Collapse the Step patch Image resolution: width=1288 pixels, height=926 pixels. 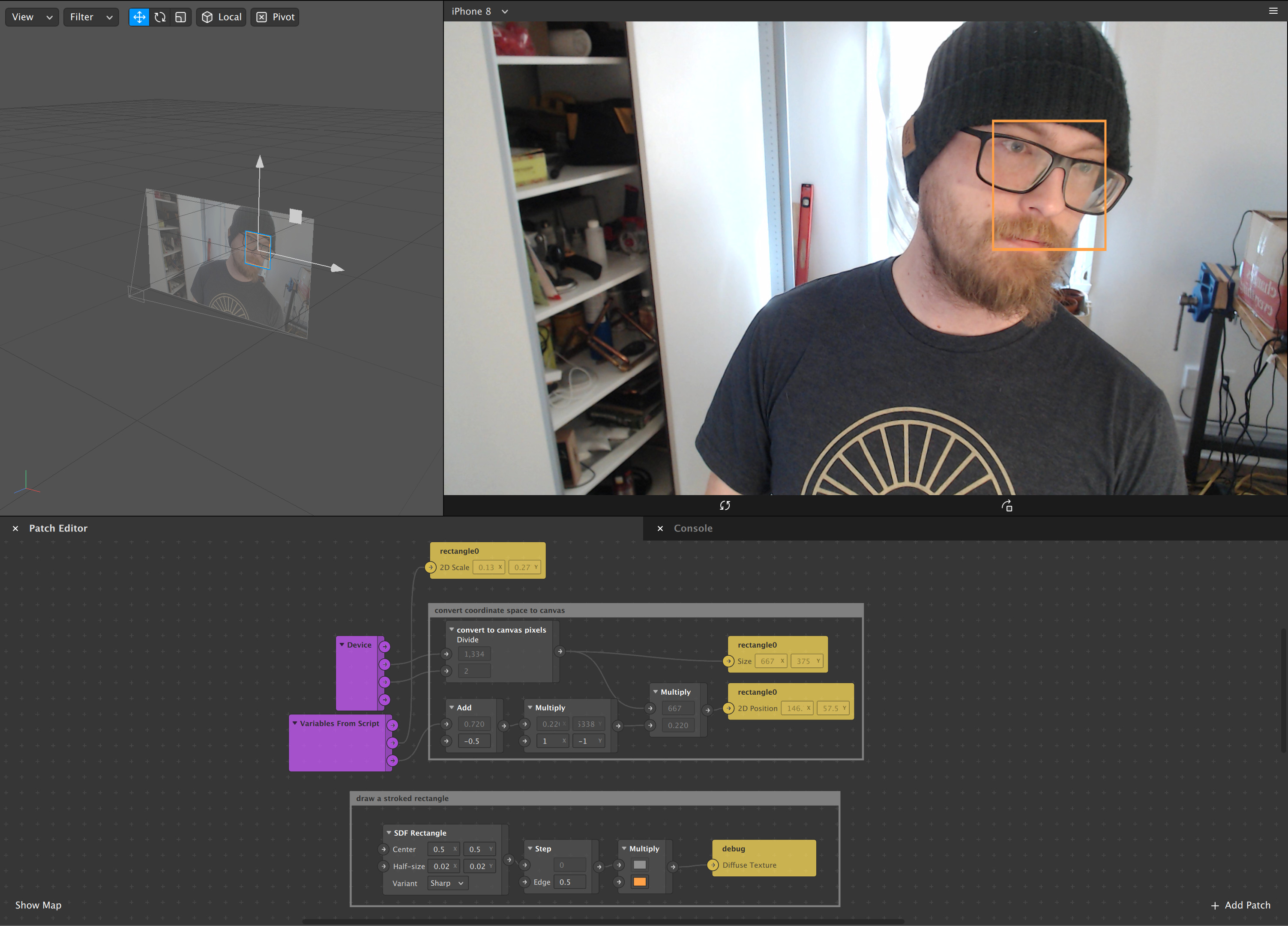(530, 849)
